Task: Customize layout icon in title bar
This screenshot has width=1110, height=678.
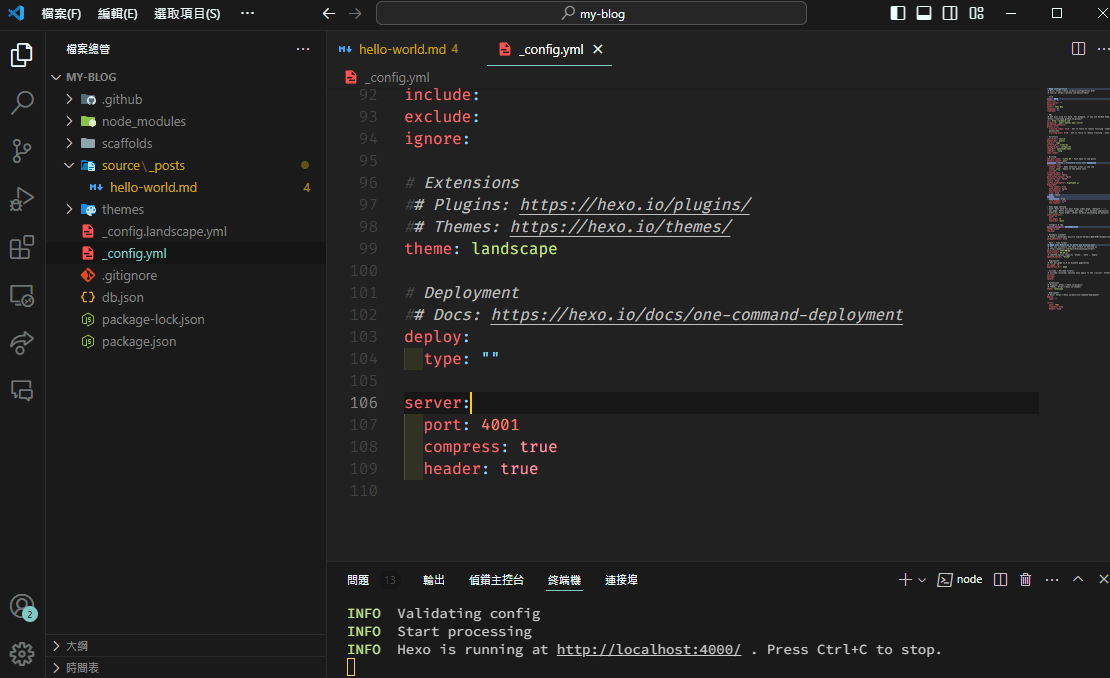Action: pos(976,13)
